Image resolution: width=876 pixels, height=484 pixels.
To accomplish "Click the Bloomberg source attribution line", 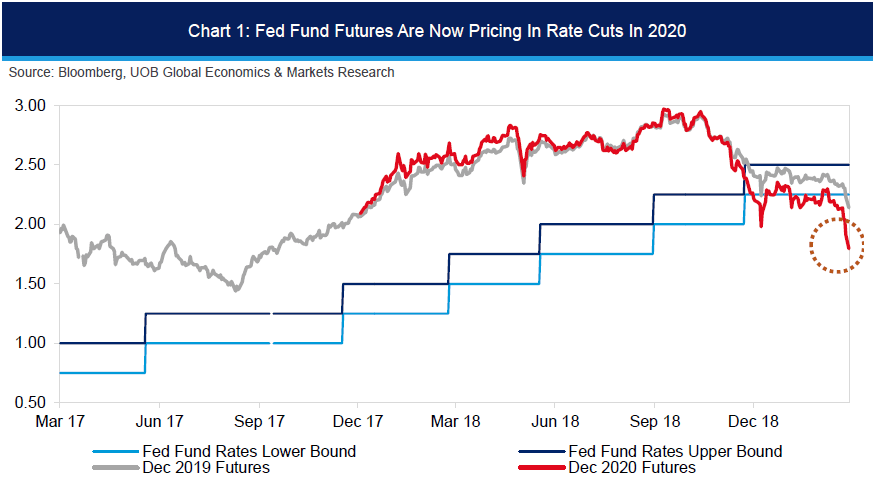I will click(x=201, y=73).
